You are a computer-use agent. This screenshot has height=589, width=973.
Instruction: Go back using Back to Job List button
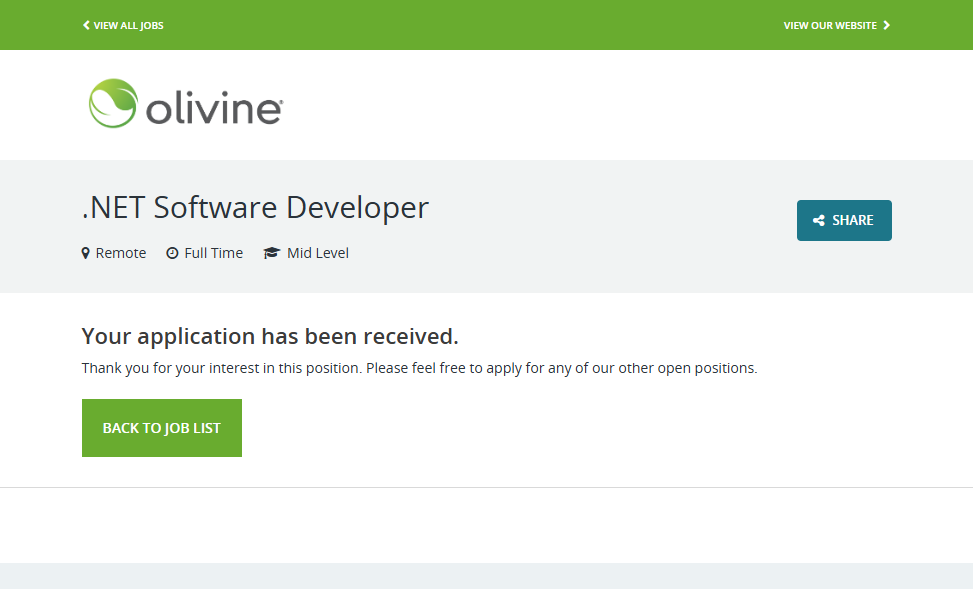[162, 428]
